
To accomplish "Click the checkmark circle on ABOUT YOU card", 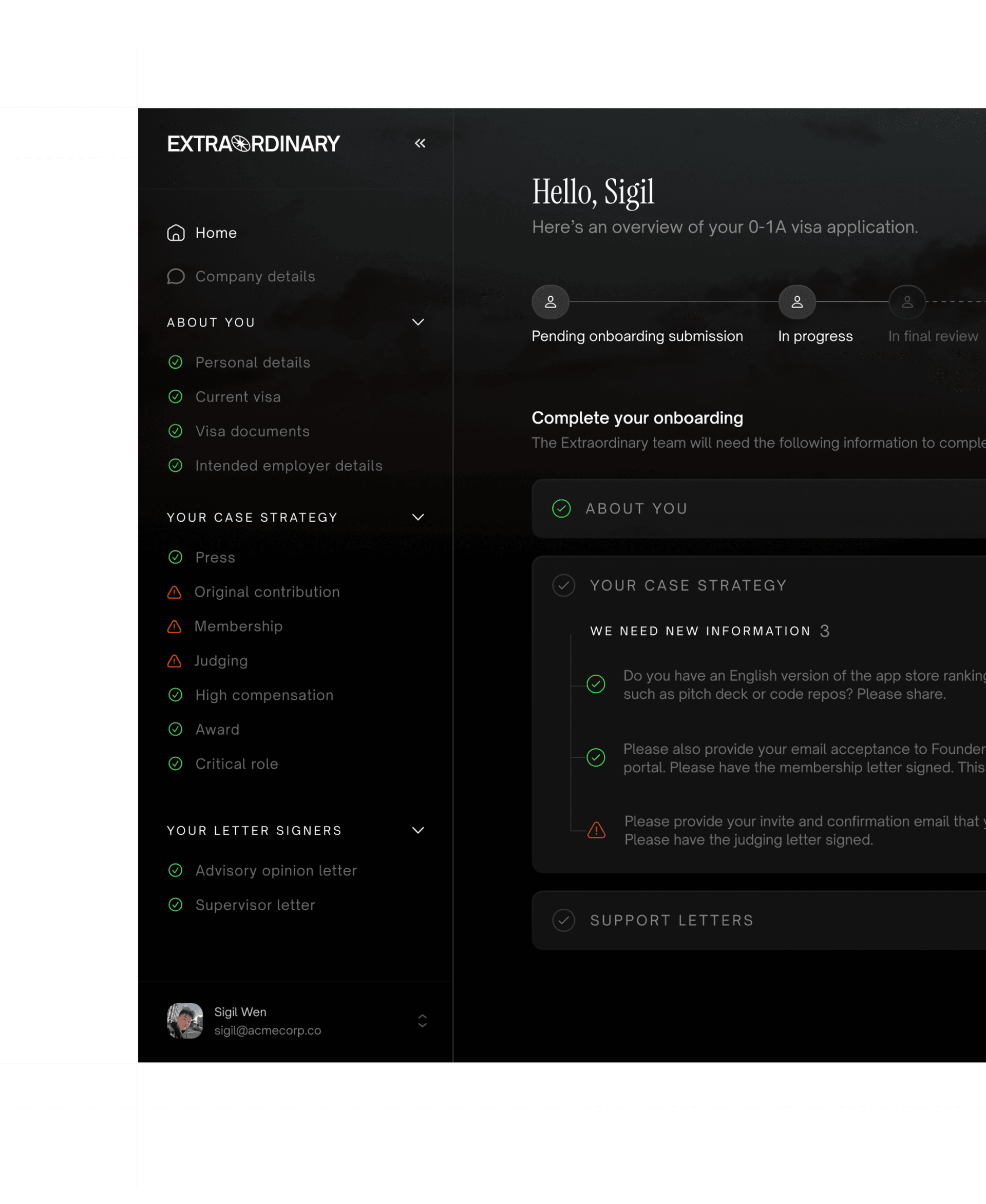I will pos(562,509).
